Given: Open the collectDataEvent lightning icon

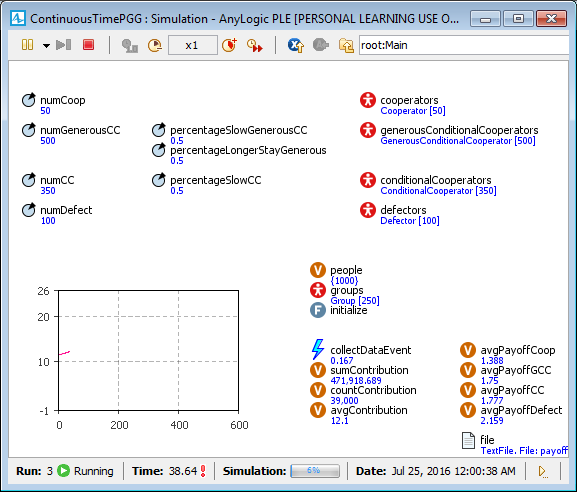Looking at the screenshot, I should 318,349.
